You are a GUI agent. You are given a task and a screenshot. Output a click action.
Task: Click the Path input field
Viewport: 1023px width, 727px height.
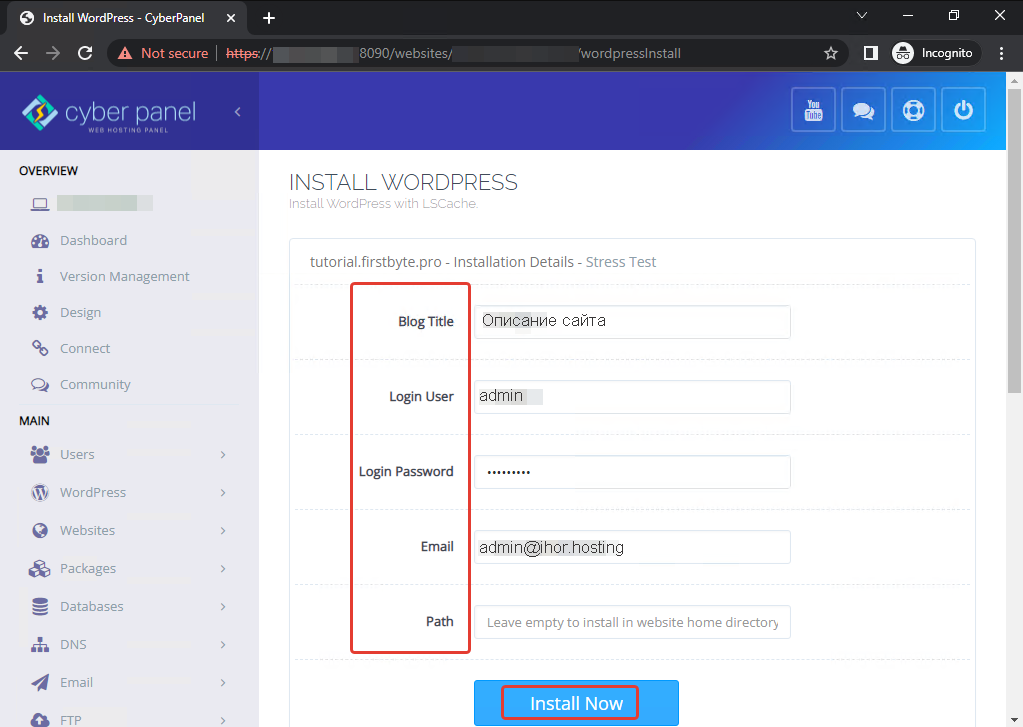(x=632, y=622)
